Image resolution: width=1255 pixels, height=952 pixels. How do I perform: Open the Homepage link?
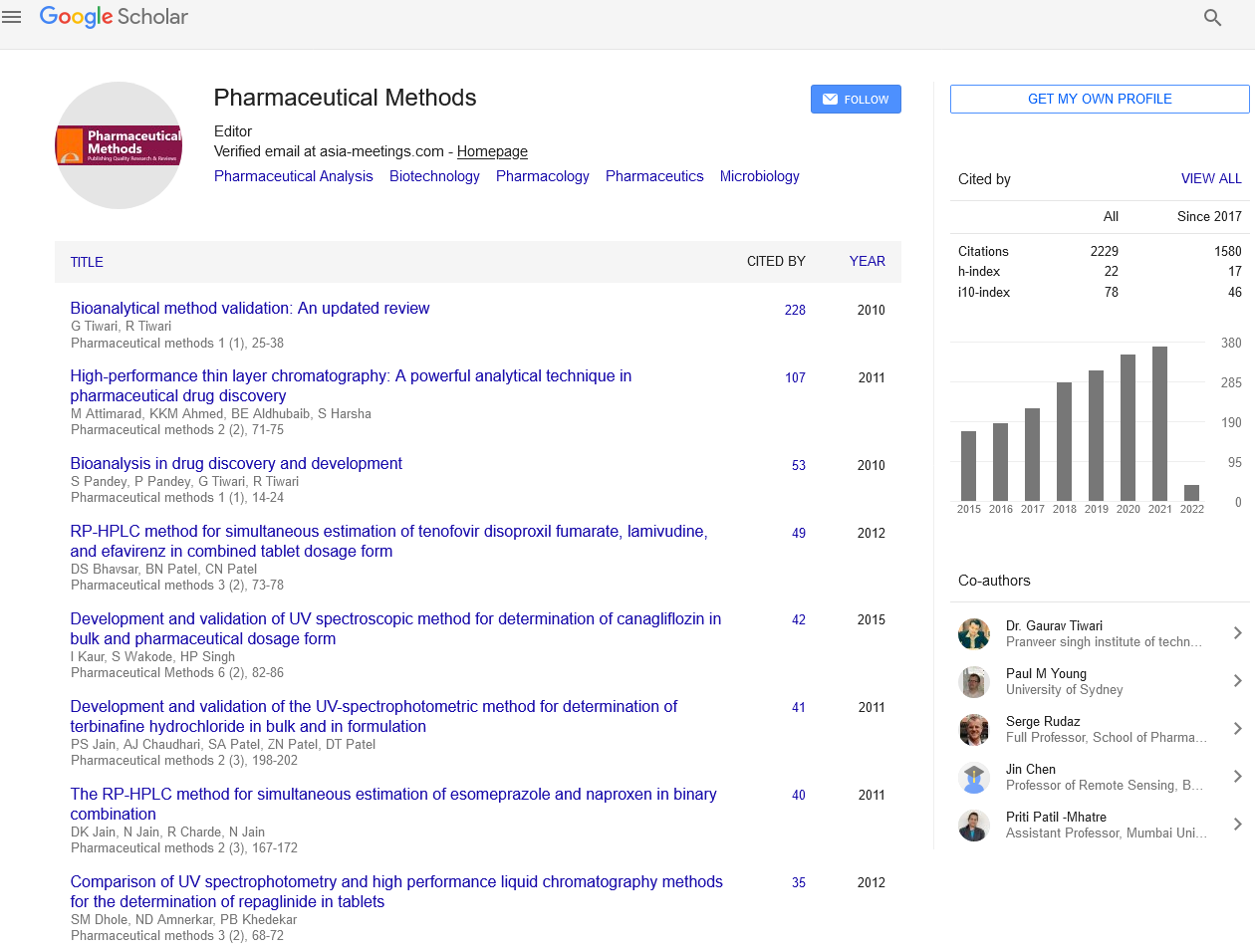pyautogui.click(x=492, y=151)
